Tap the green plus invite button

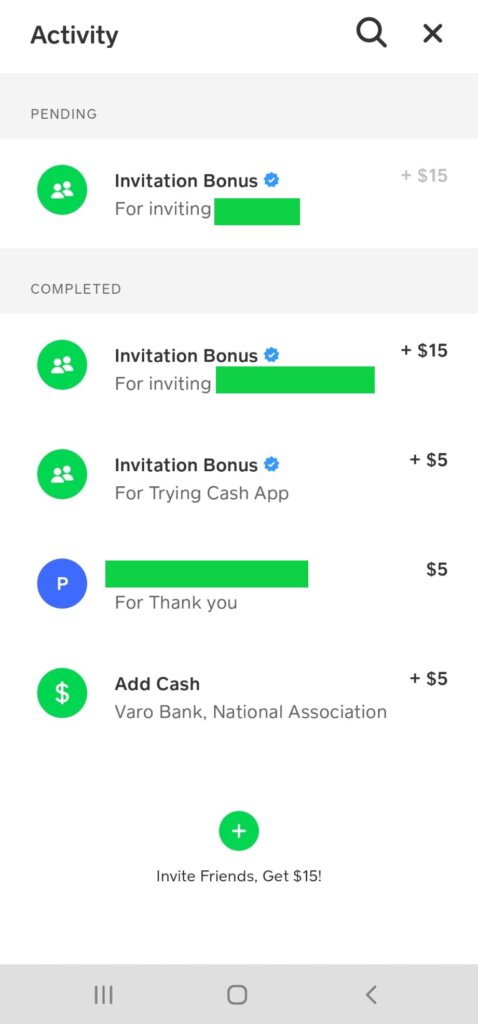point(239,831)
